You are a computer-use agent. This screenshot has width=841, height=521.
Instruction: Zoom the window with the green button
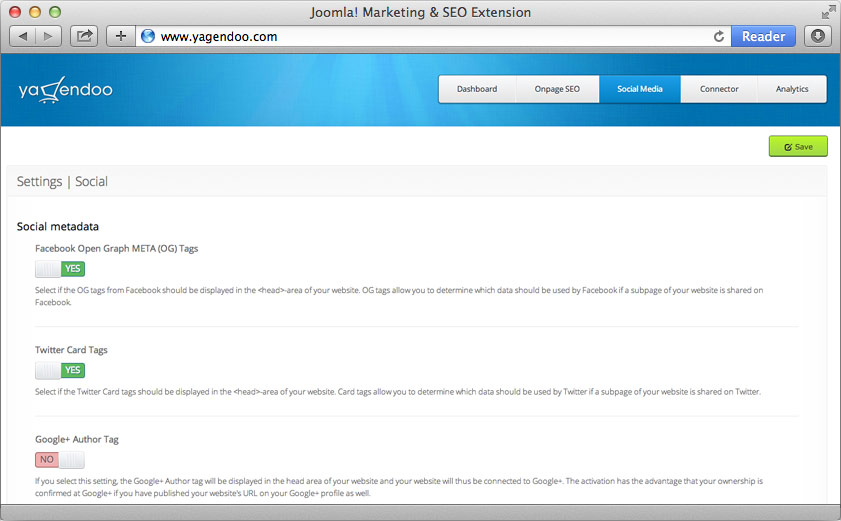(x=55, y=12)
